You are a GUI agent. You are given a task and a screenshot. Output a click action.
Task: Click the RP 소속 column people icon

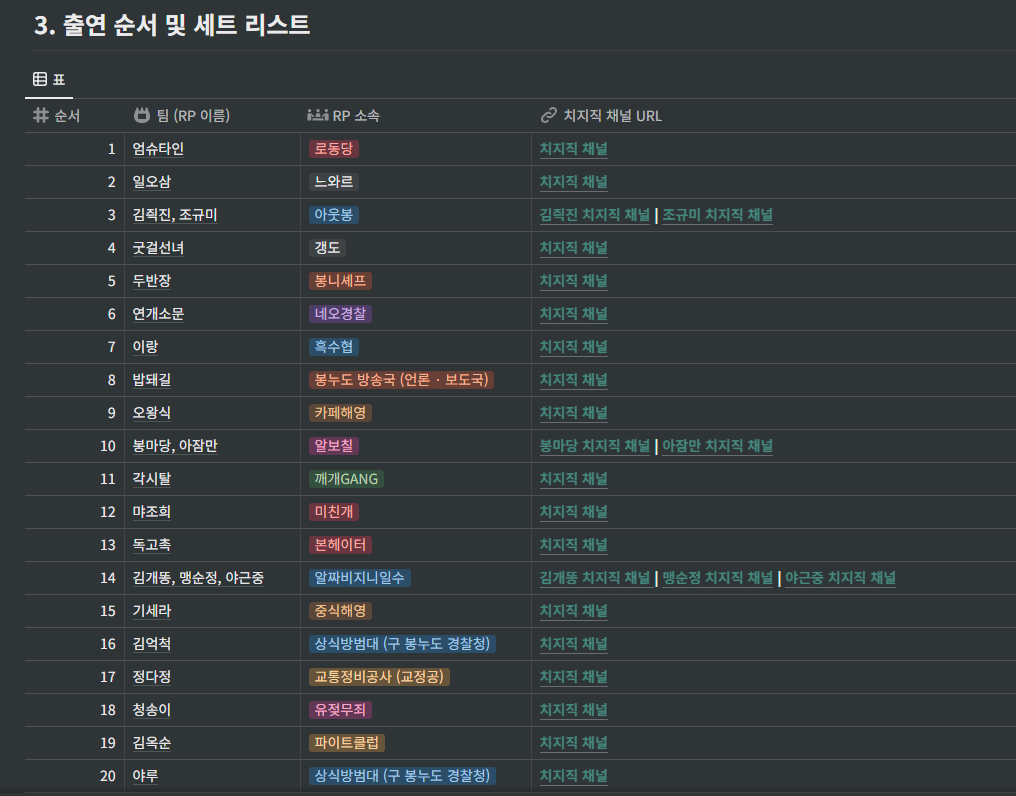tap(318, 115)
